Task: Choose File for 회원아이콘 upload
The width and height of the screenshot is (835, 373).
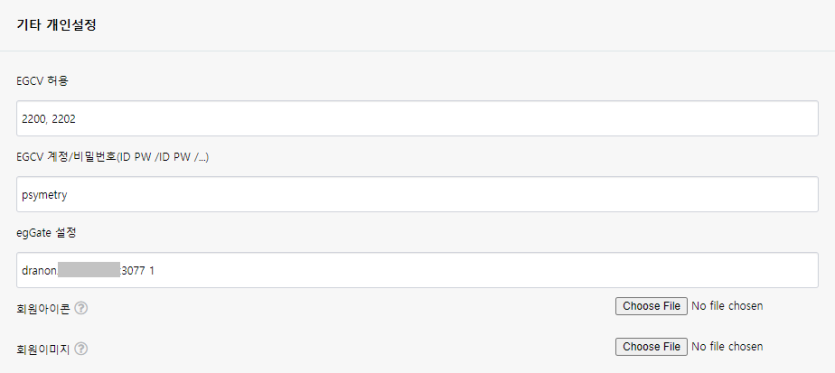Action: point(651,306)
